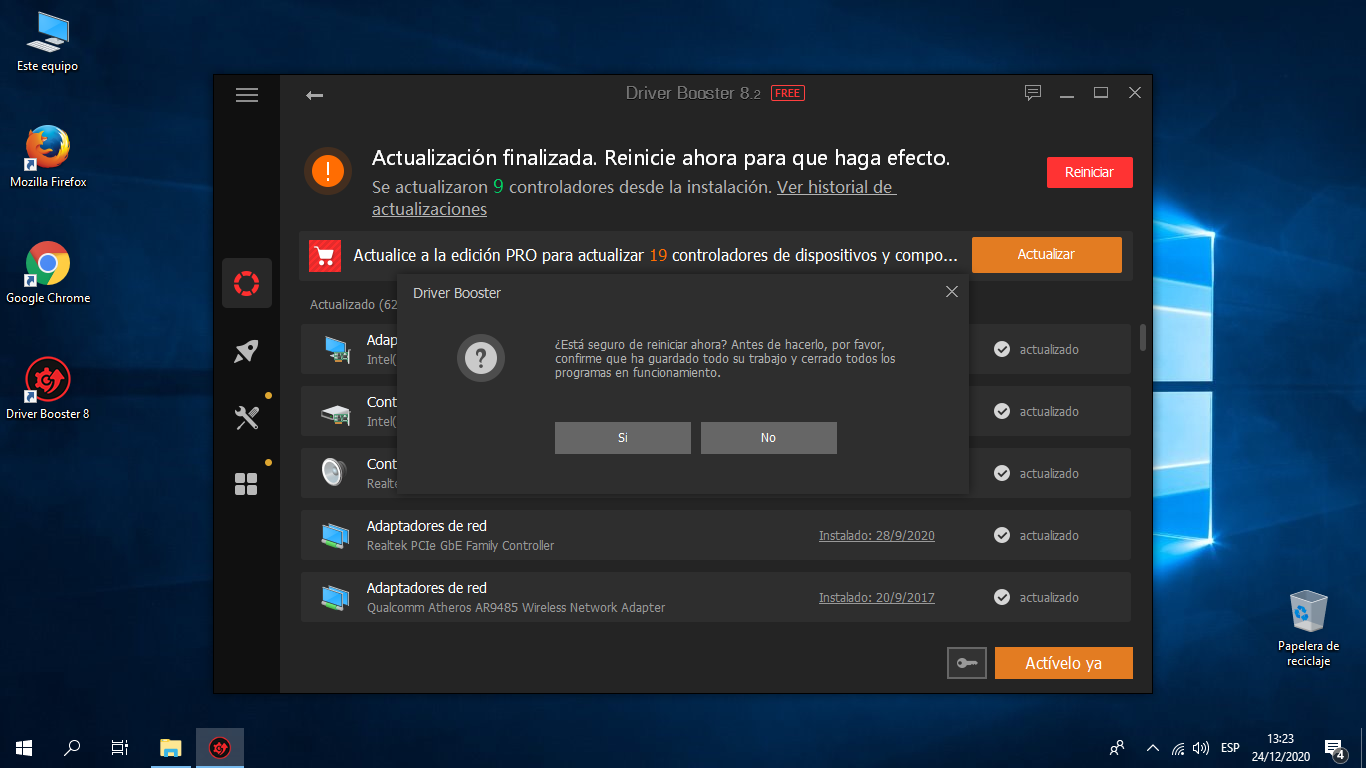The height and width of the screenshot is (768, 1366).
Task: Open the Driver Booster hamburger menu
Action: pyautogui.click(x=247, y=95)
